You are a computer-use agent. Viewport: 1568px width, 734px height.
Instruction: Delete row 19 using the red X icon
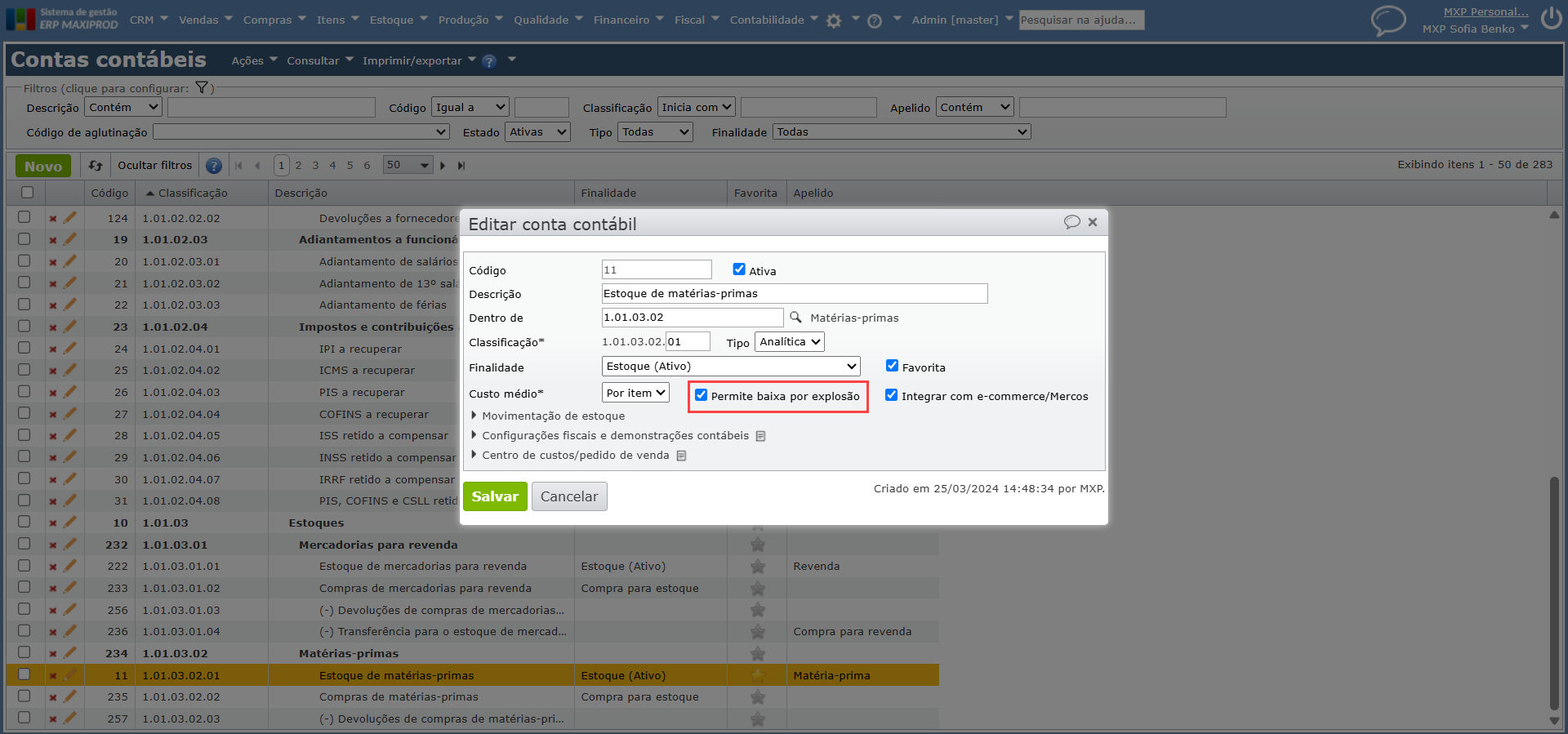click(x=52, y=240)
